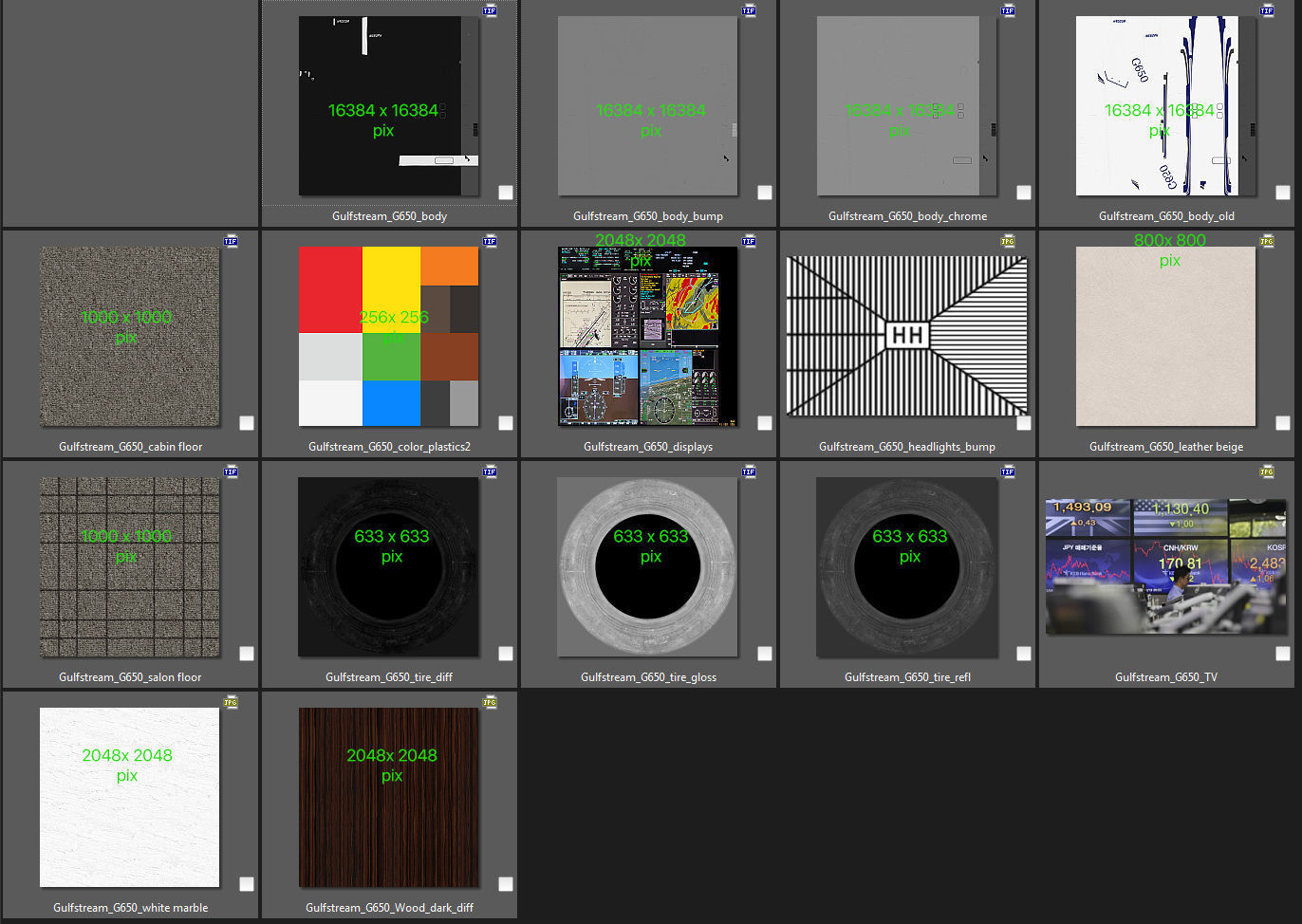Click the TIF badge on Gulfstream_G650_body_bump
This screenshot has width=1302, height=924.
pyautogui.click(x=749, y=10)
